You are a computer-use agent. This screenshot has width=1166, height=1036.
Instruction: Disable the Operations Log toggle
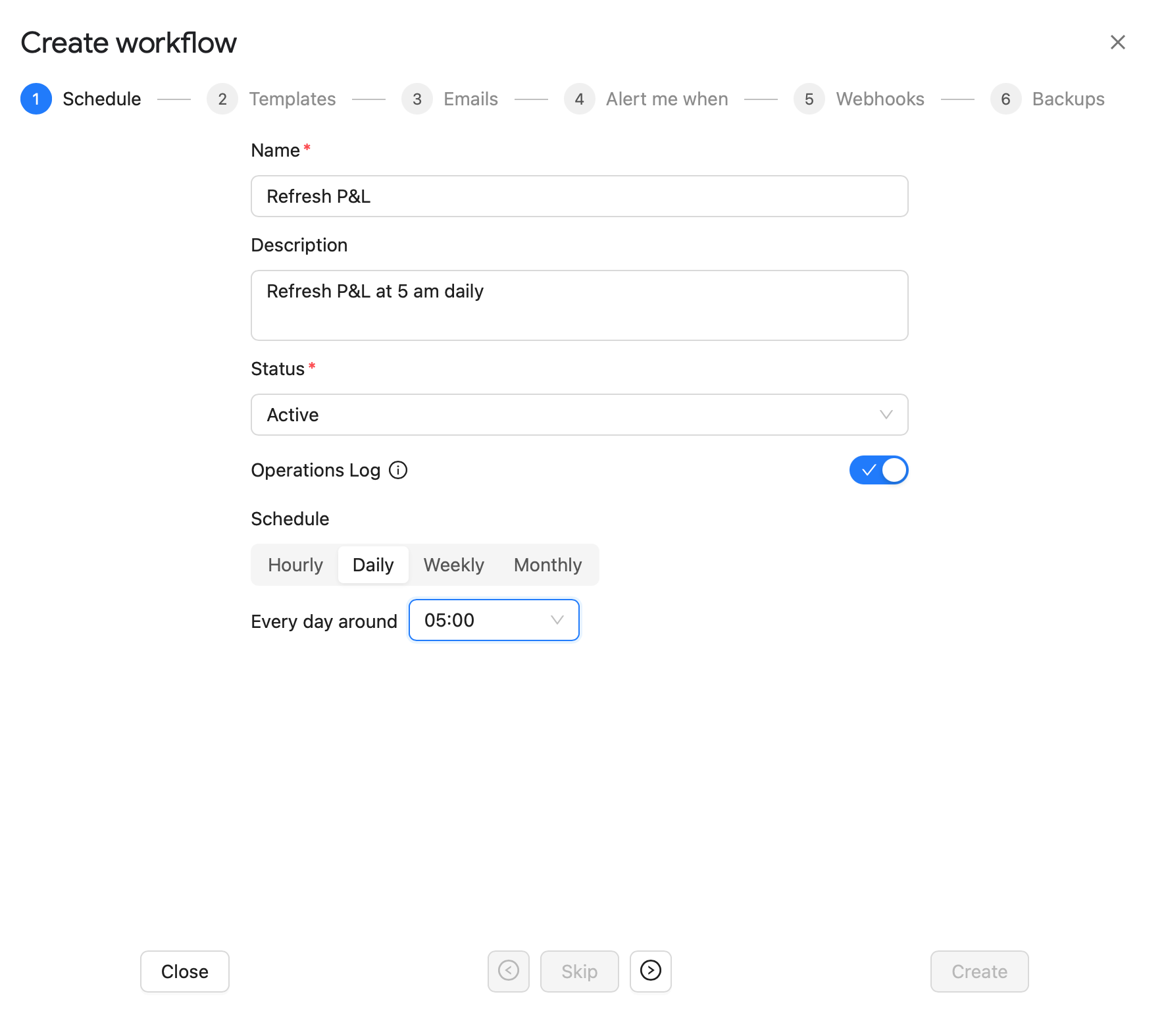pyautogui.click(x=878, y=470)
